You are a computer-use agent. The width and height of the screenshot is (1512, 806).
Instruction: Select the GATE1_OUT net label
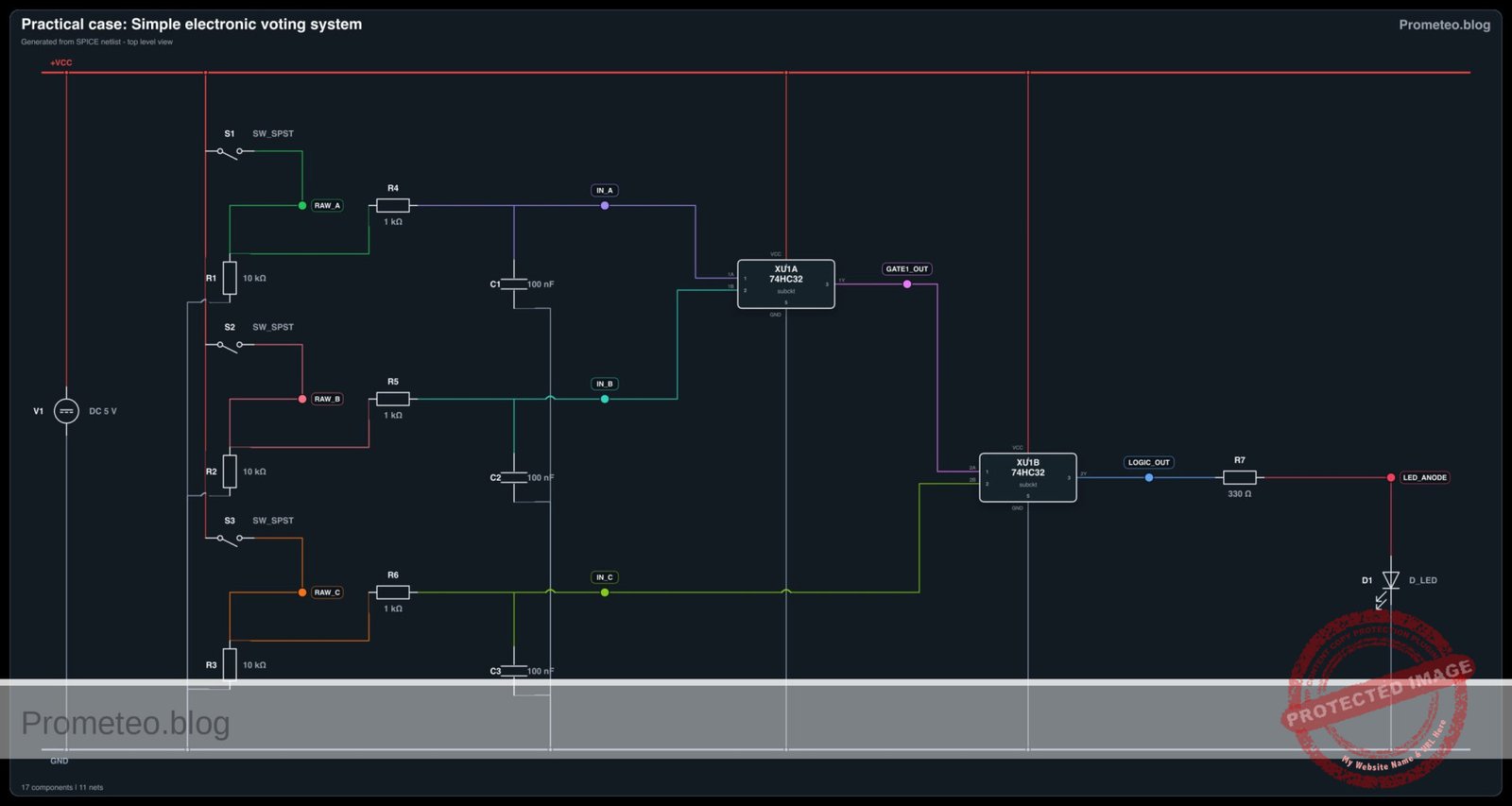click(907, 268)
